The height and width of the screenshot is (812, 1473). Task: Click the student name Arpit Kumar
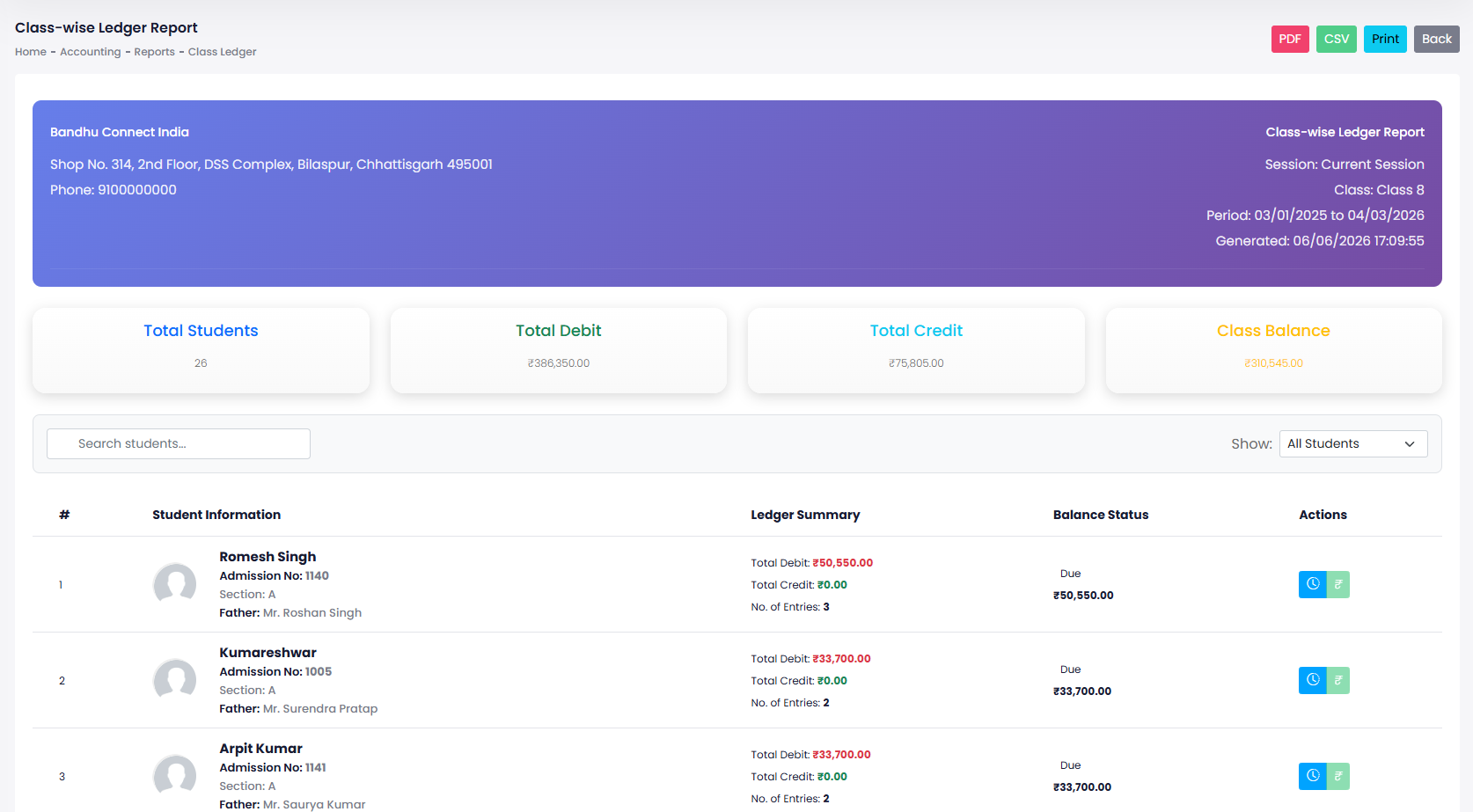point(260,749)
